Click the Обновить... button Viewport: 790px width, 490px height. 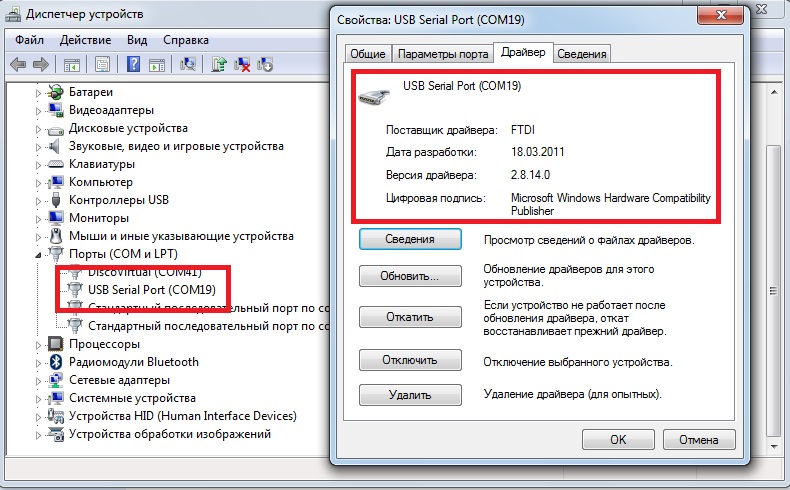(x=410, y=276)
